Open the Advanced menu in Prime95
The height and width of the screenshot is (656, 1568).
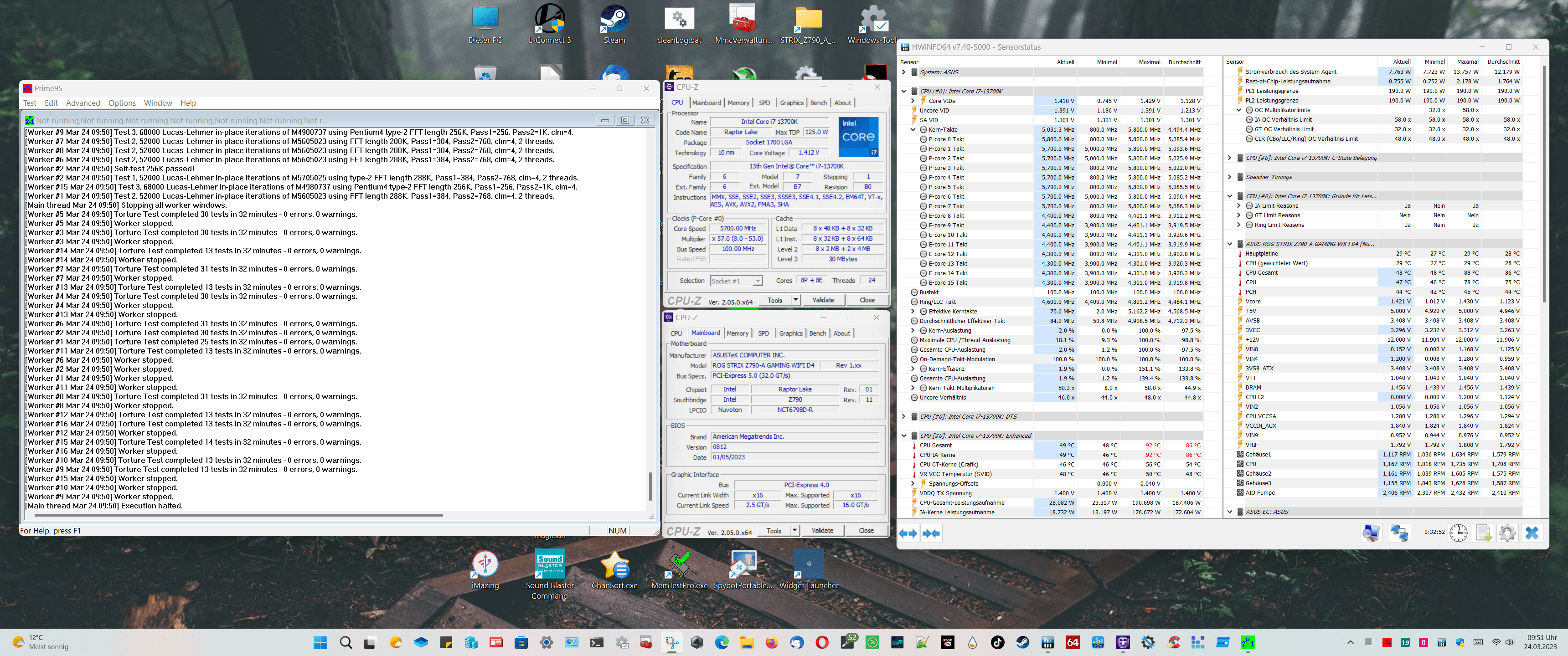tap(83, 103)
